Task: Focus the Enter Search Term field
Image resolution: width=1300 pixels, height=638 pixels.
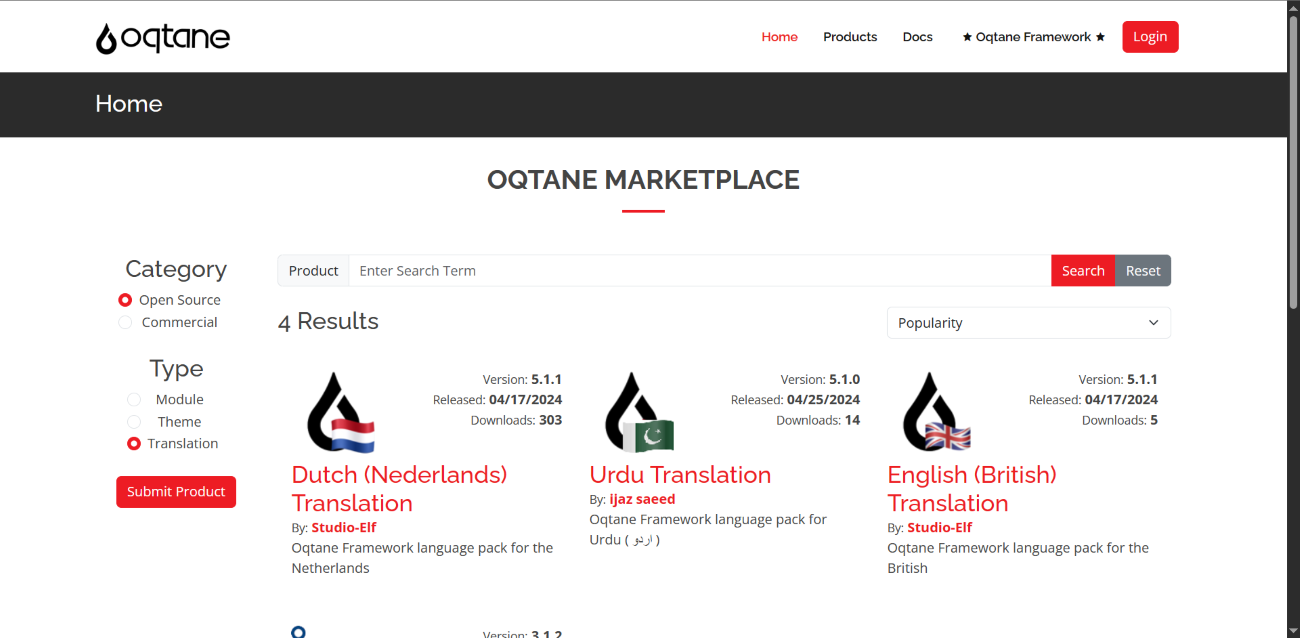Action: click(700, 271)
